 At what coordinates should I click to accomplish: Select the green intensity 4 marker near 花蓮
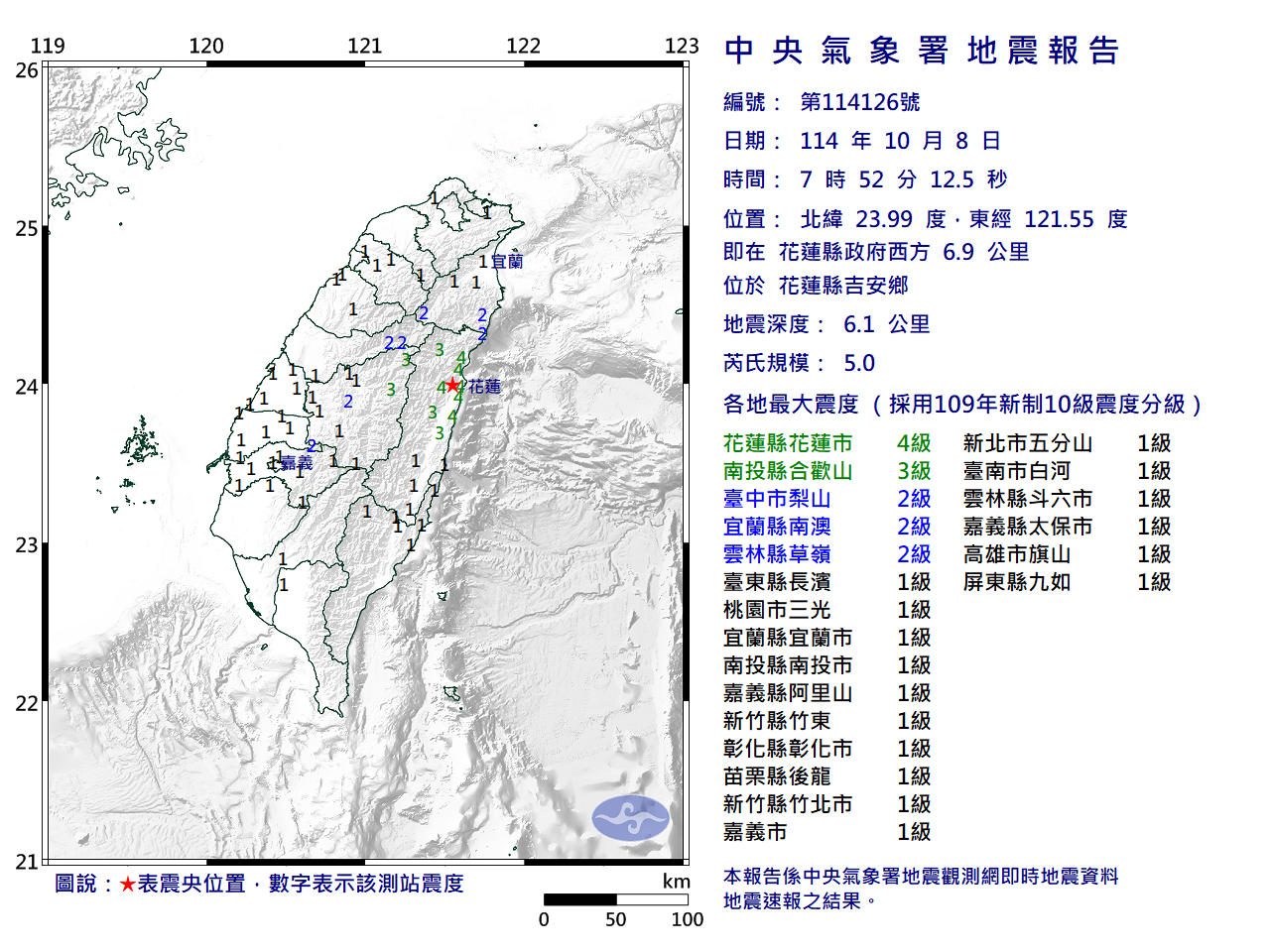click(463, 388)
